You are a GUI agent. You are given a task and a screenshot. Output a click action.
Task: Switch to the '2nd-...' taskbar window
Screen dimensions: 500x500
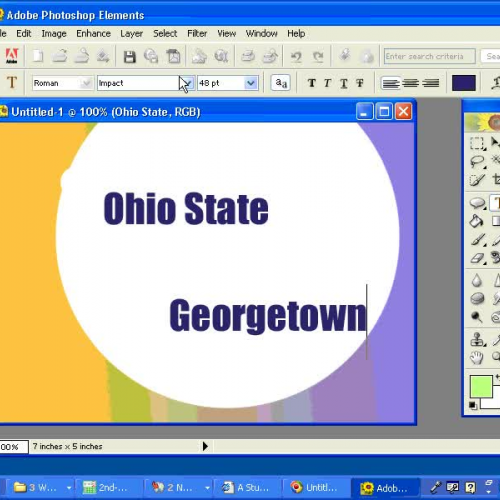click(x=109, y=488)
